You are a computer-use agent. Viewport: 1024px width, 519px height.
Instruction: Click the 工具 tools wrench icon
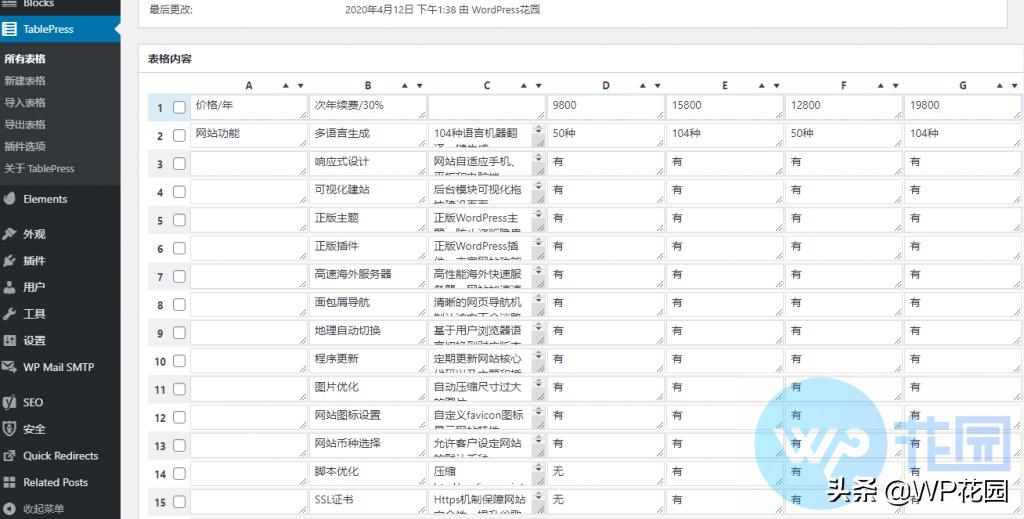[x=9, y=313]
